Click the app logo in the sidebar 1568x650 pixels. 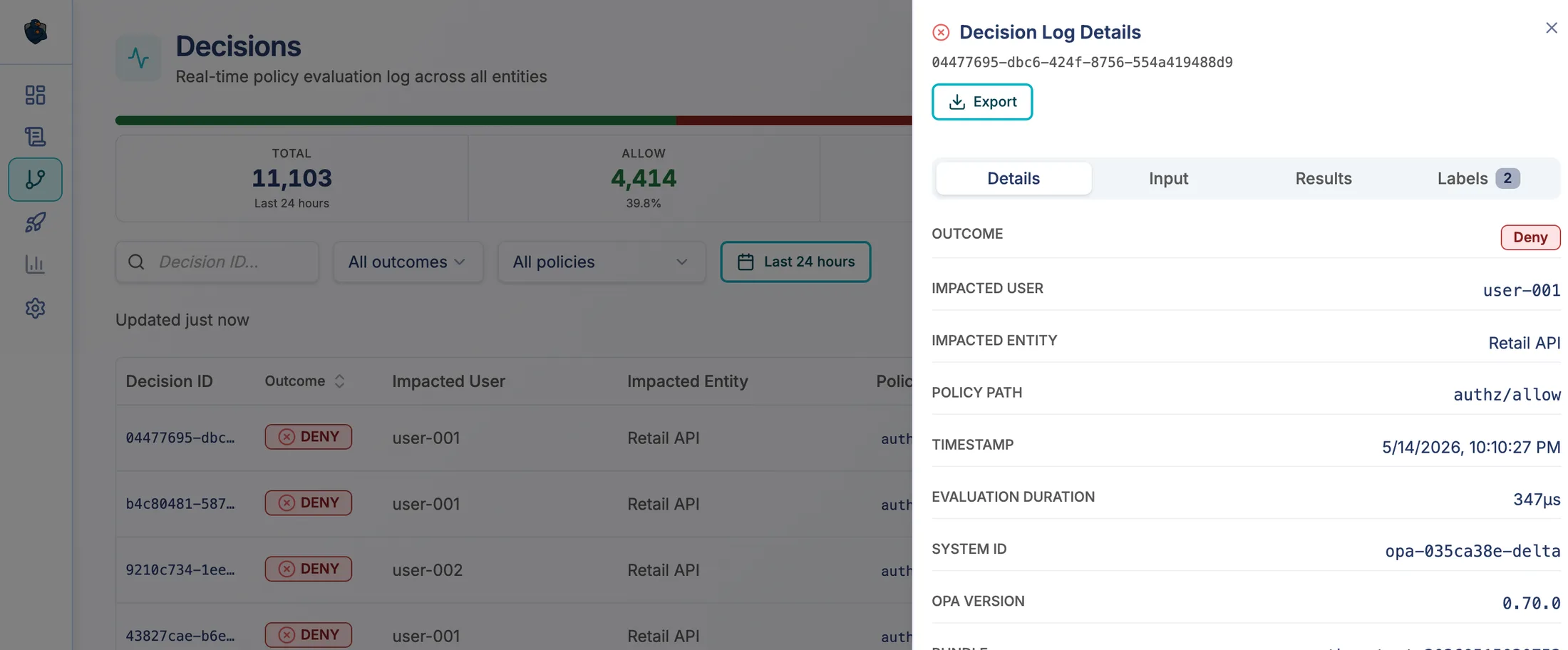[x=35, y=31]
